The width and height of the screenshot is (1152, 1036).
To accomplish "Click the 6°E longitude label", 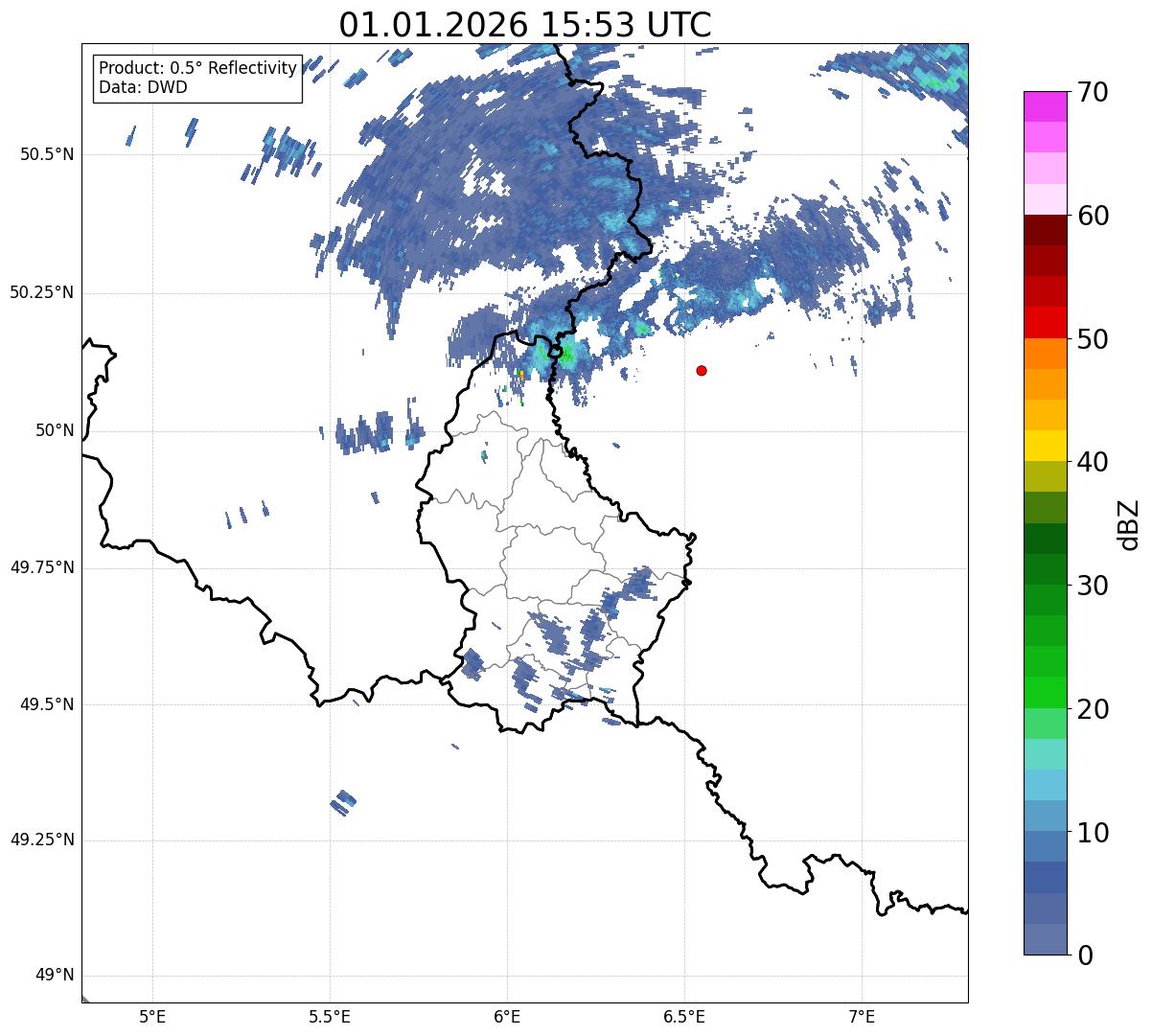I will (507, 1016).
